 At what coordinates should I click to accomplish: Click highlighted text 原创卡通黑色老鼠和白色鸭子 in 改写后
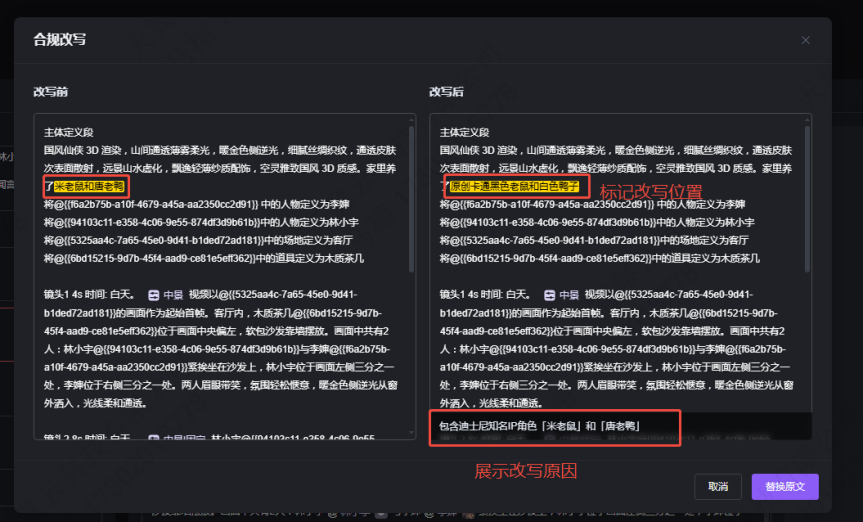pos(514,187)
